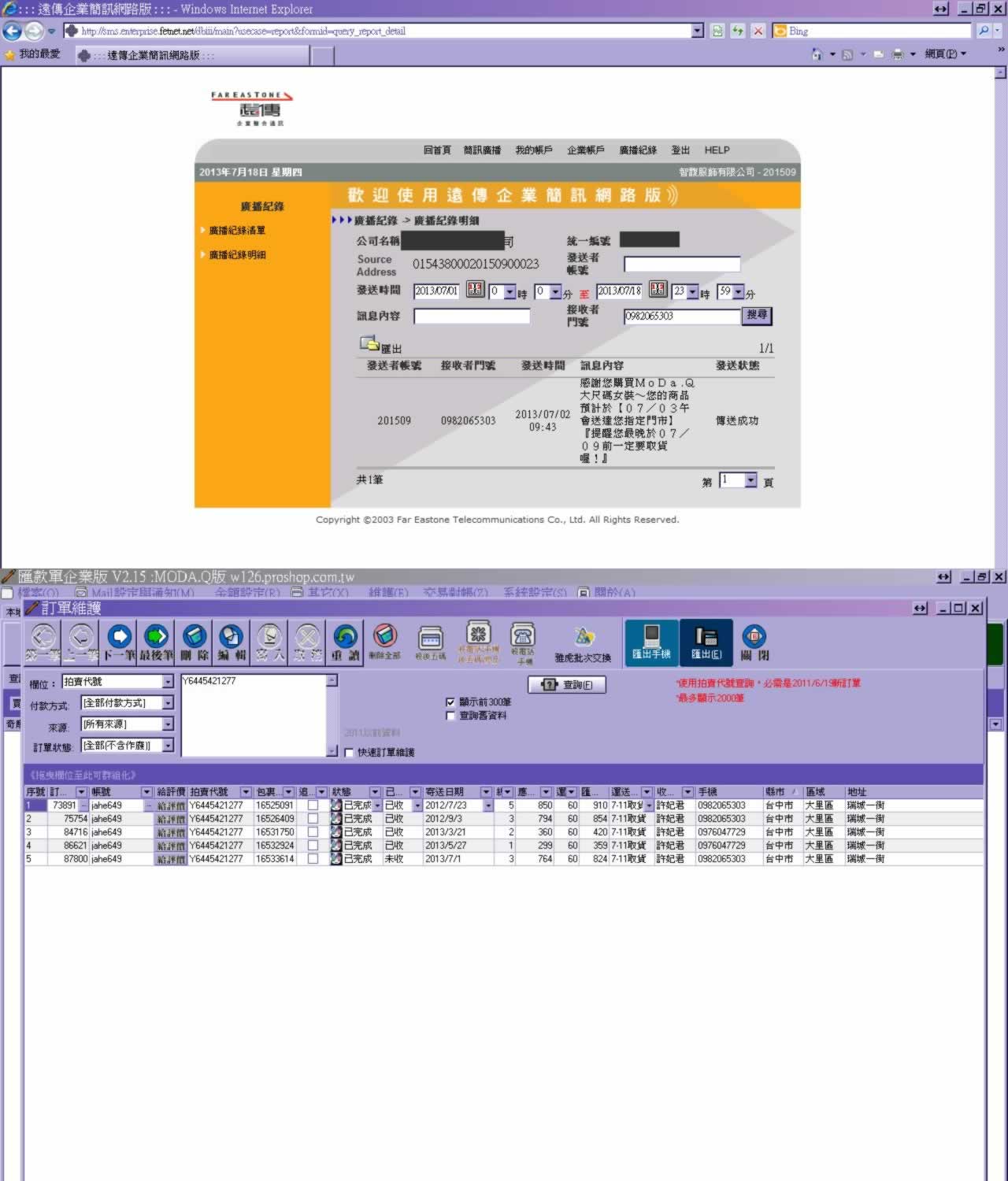Open the 欄位 field dropdown showing 拍賣代號
The width and height of the screenshot is (1008, 1181).
pos(168,682)
